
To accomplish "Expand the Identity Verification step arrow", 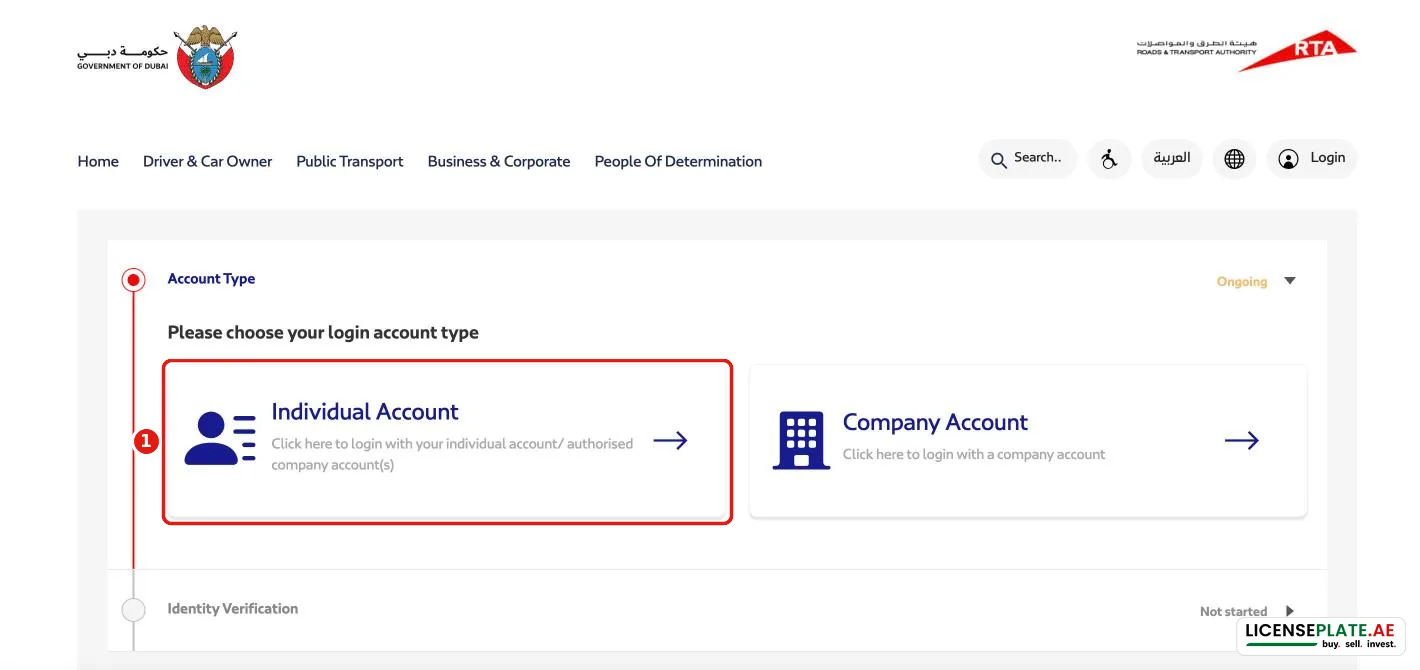I will (1290, 611).
